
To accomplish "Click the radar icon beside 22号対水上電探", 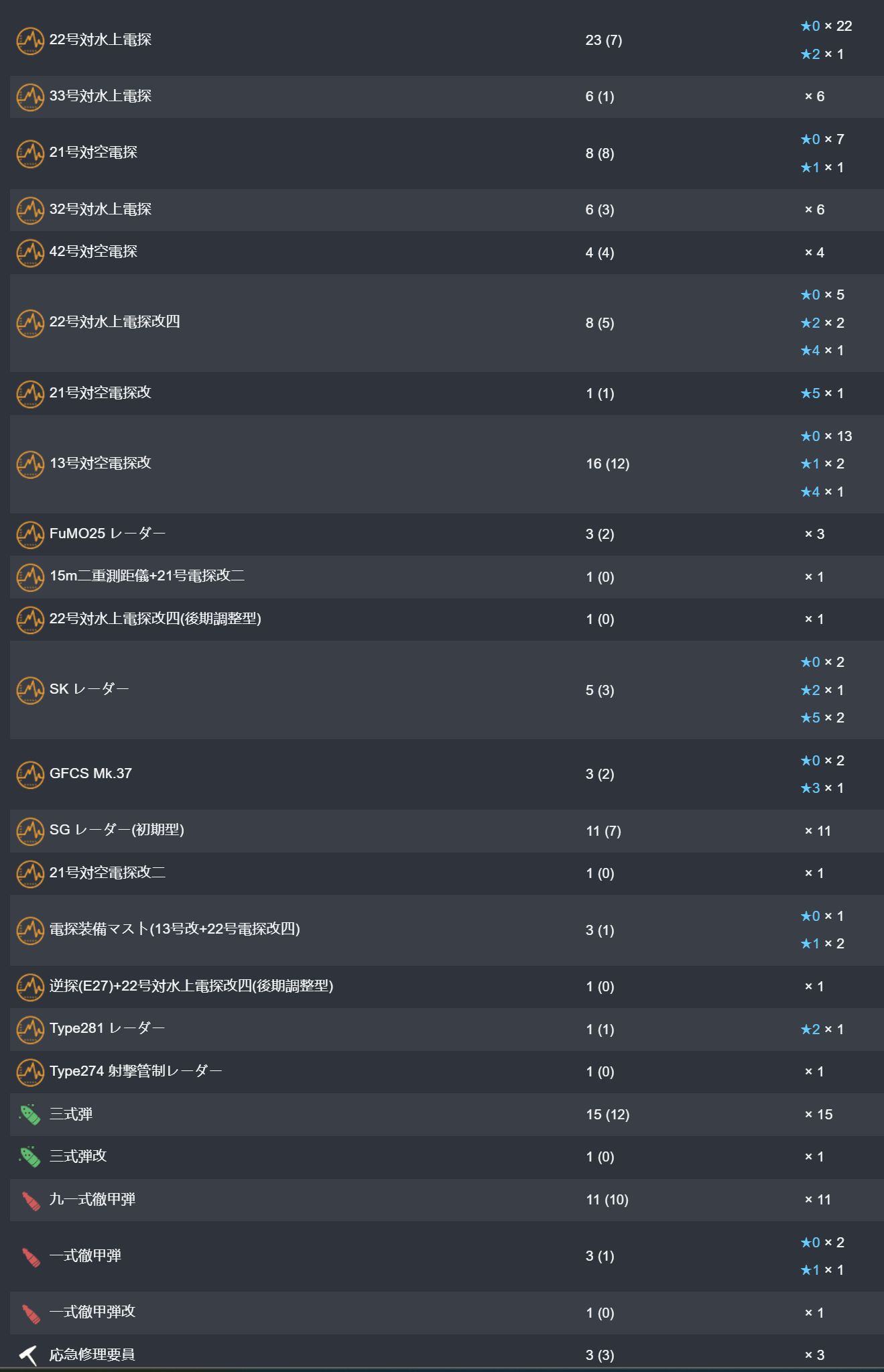I will [30, 41].
